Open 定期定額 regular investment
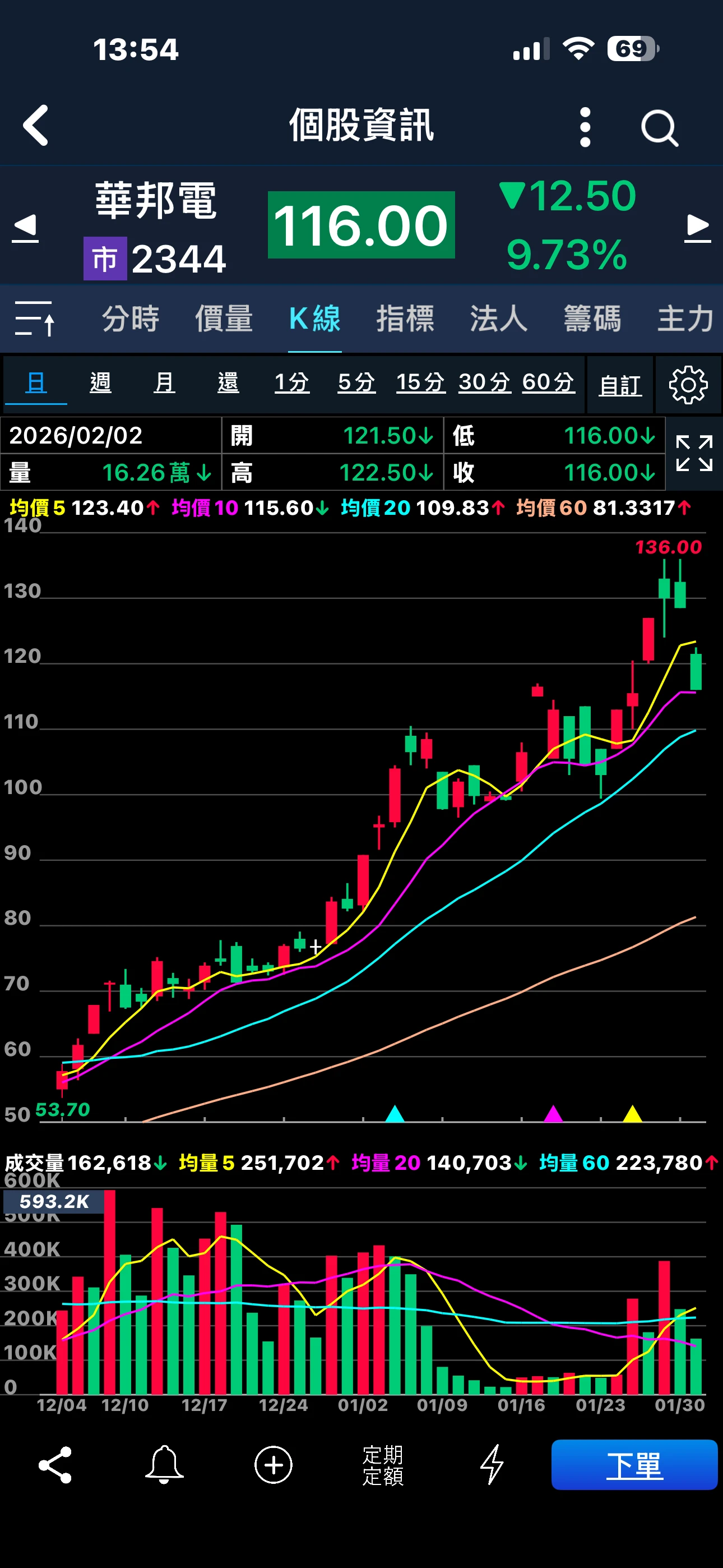 coord(383,1464)
